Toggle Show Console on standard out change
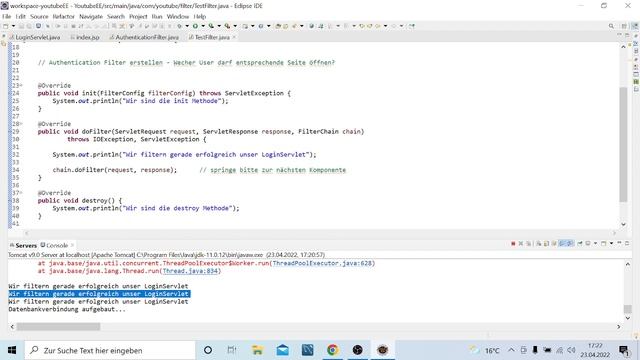The width and height of the screenshot is (640, 360). click(x=562, y=244)
